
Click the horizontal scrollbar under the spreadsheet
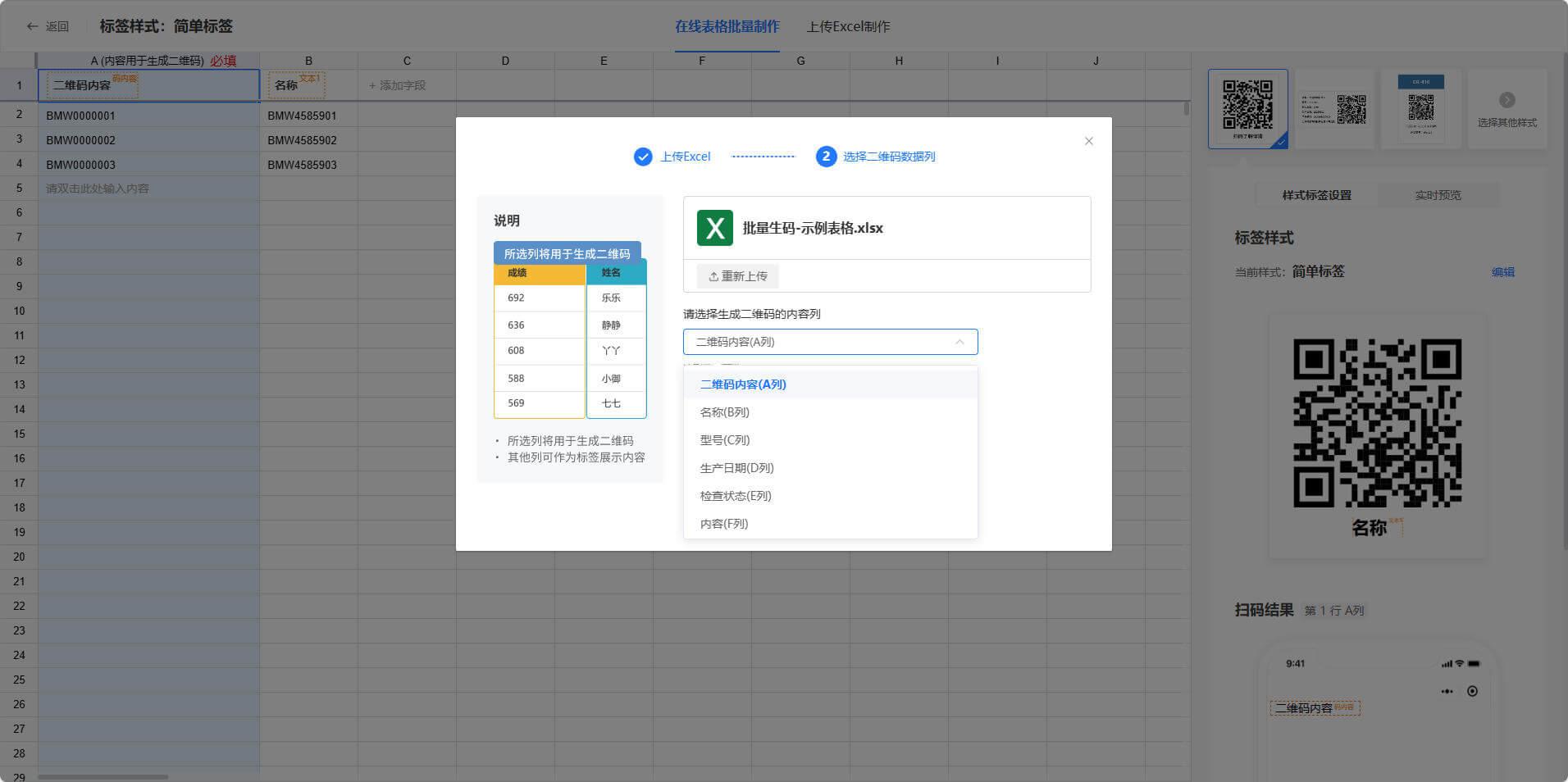103,776
